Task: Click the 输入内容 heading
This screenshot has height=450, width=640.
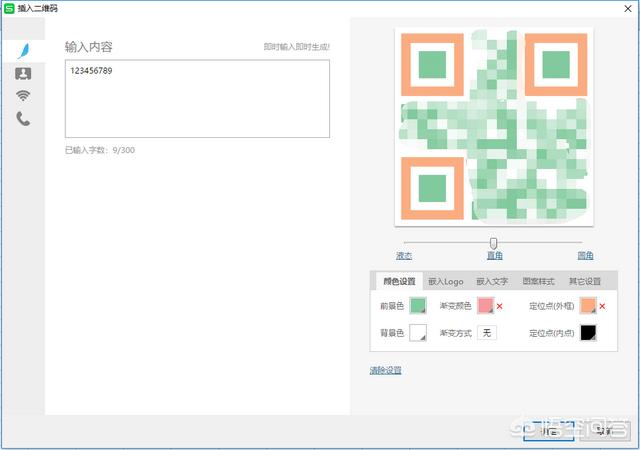Action: pos(89,47)
